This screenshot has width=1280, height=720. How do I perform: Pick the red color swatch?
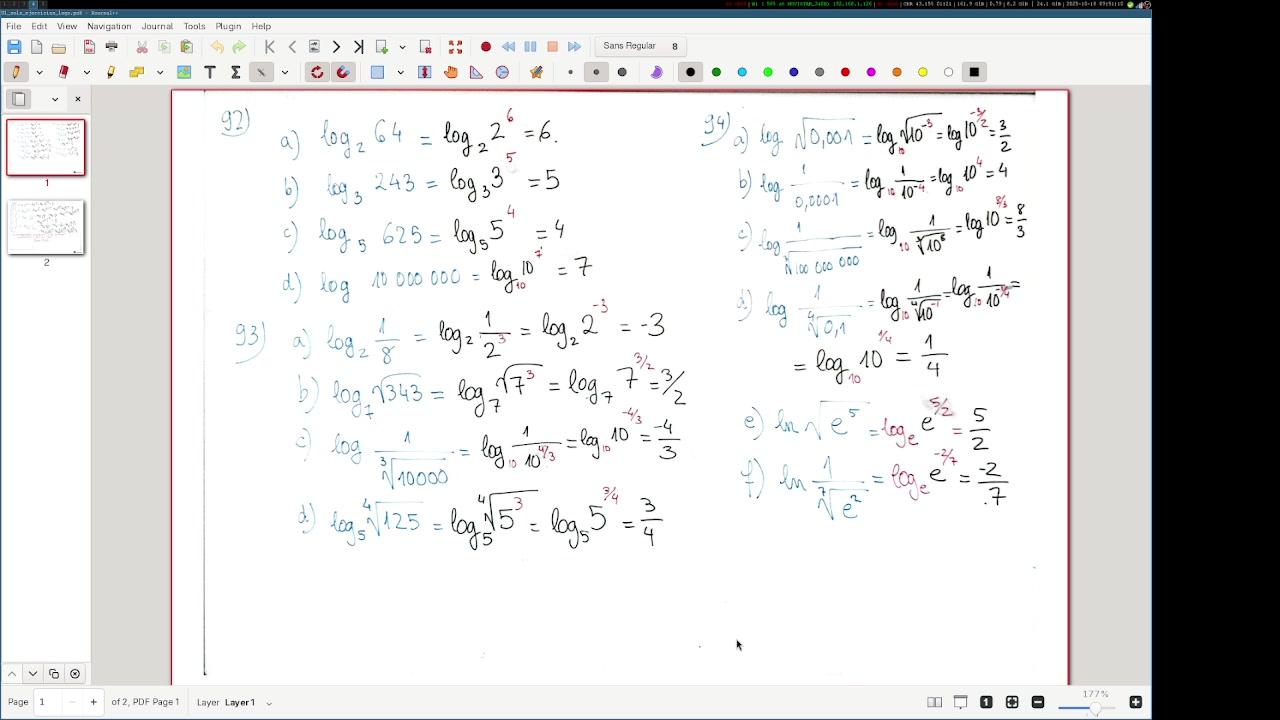tap(845, 72)
